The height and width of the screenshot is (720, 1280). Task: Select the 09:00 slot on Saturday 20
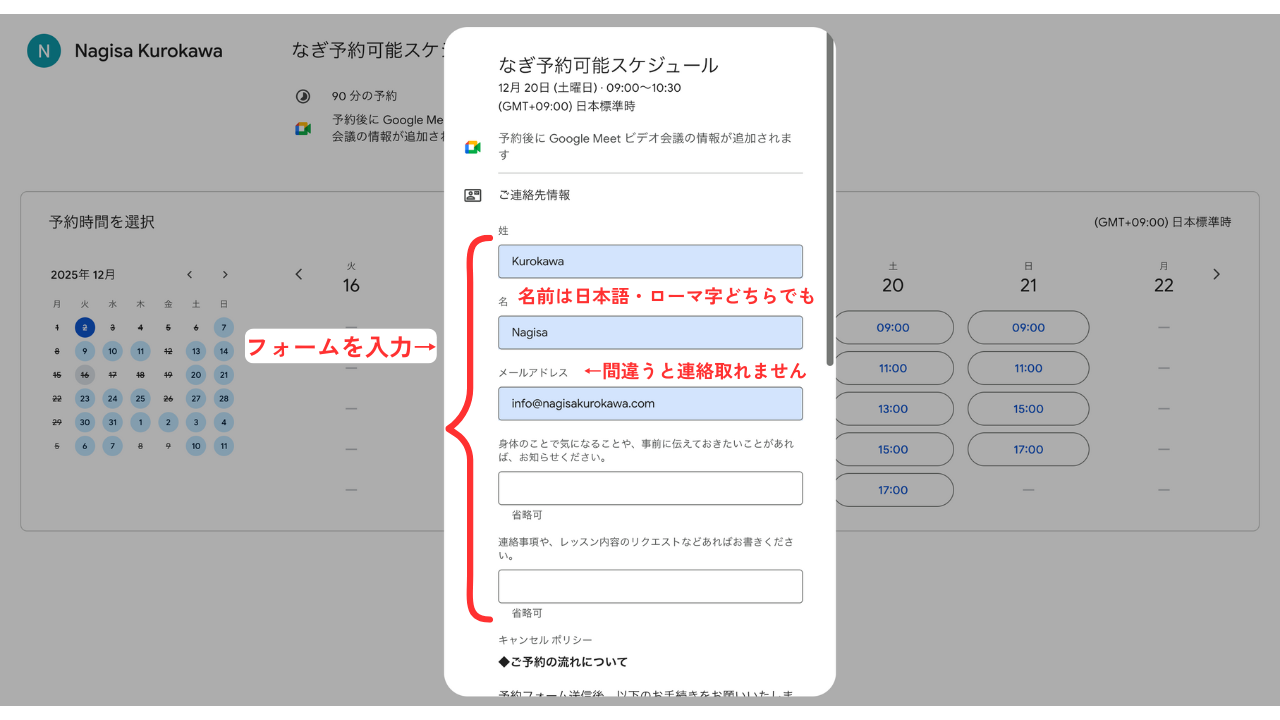point(893,327)
